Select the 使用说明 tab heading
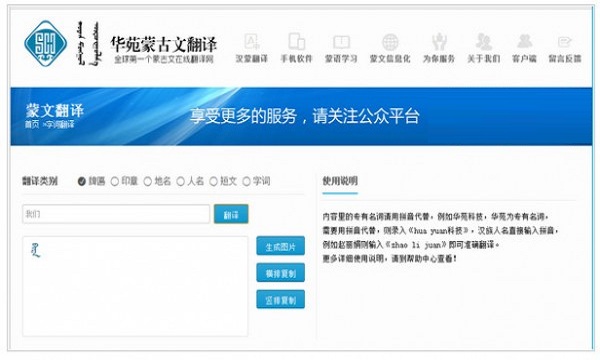Viewport: 600px width, 360px height. click(x=340, y=181)
